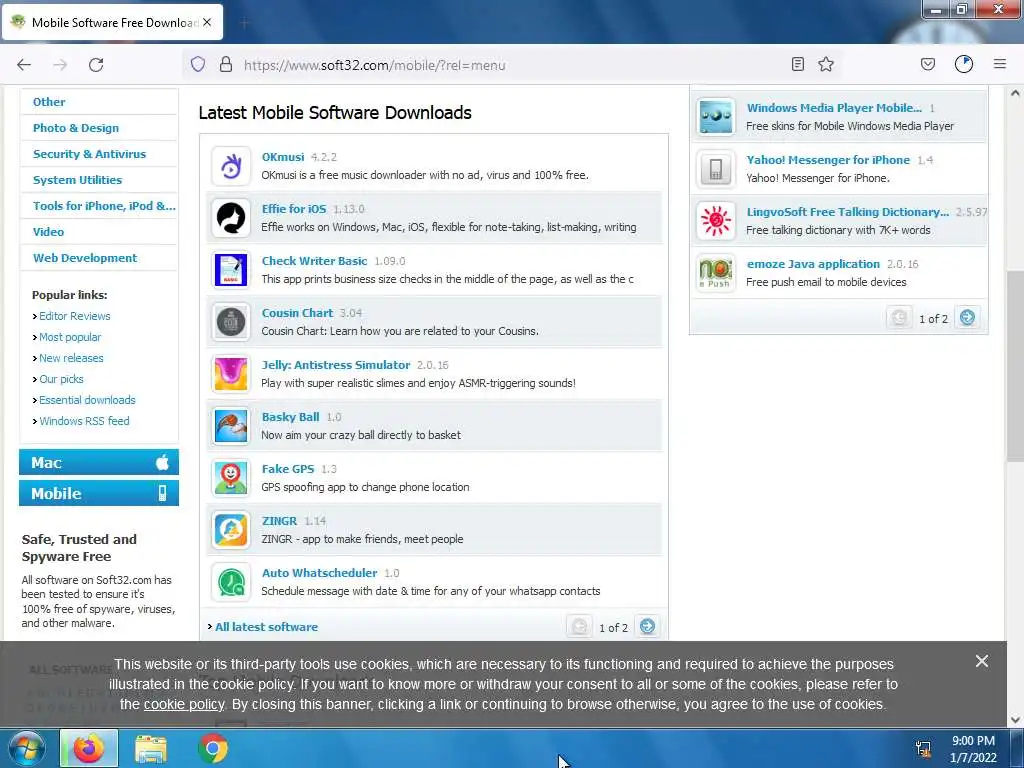The height and width of the screenshot is (768, 1024).
Task: Open the ZINGR title link
Action: pos(280,521)
